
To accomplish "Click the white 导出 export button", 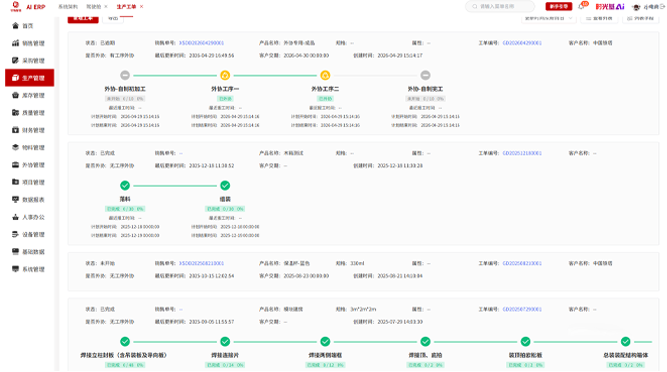I will point(113,19).
